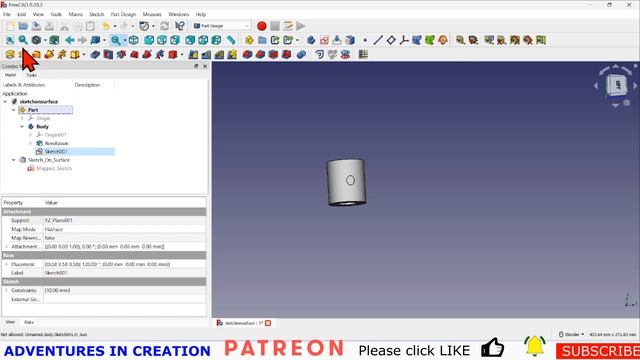Collapse the Sketch_On_Surface tree node
This screenshot has width=640, height=360.
click(x=13, y=160)
